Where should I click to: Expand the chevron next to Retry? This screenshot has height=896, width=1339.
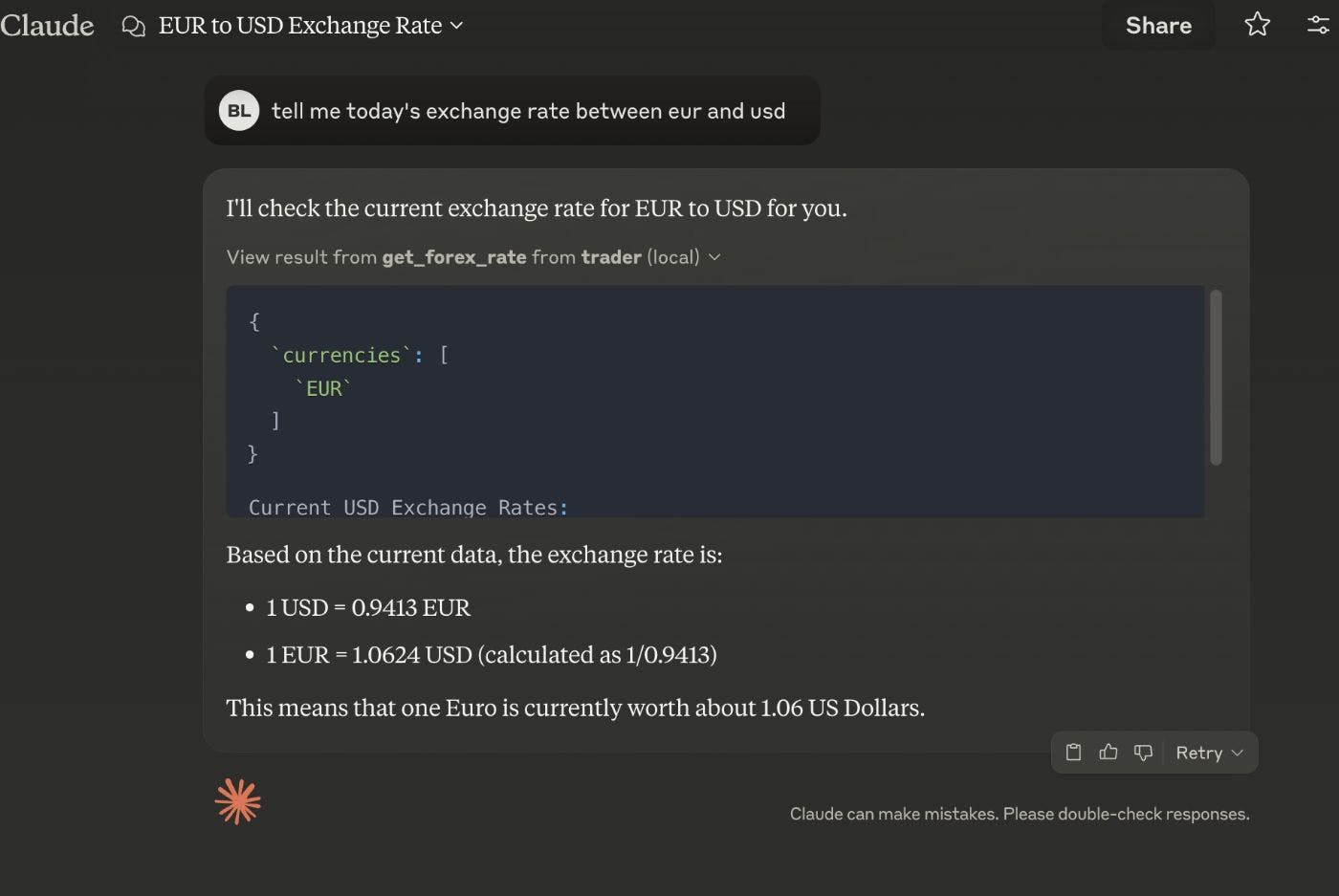coord(1238,753)
